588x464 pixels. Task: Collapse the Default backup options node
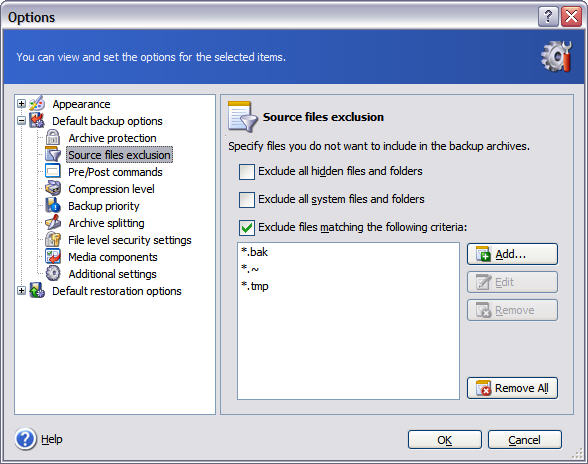(21, 121)
